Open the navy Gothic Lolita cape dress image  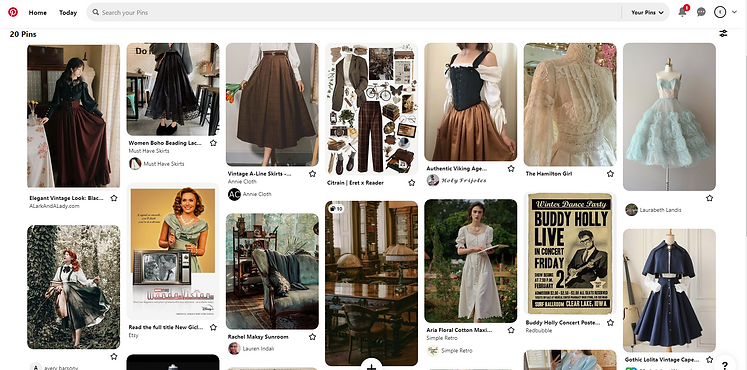[669, 290]
